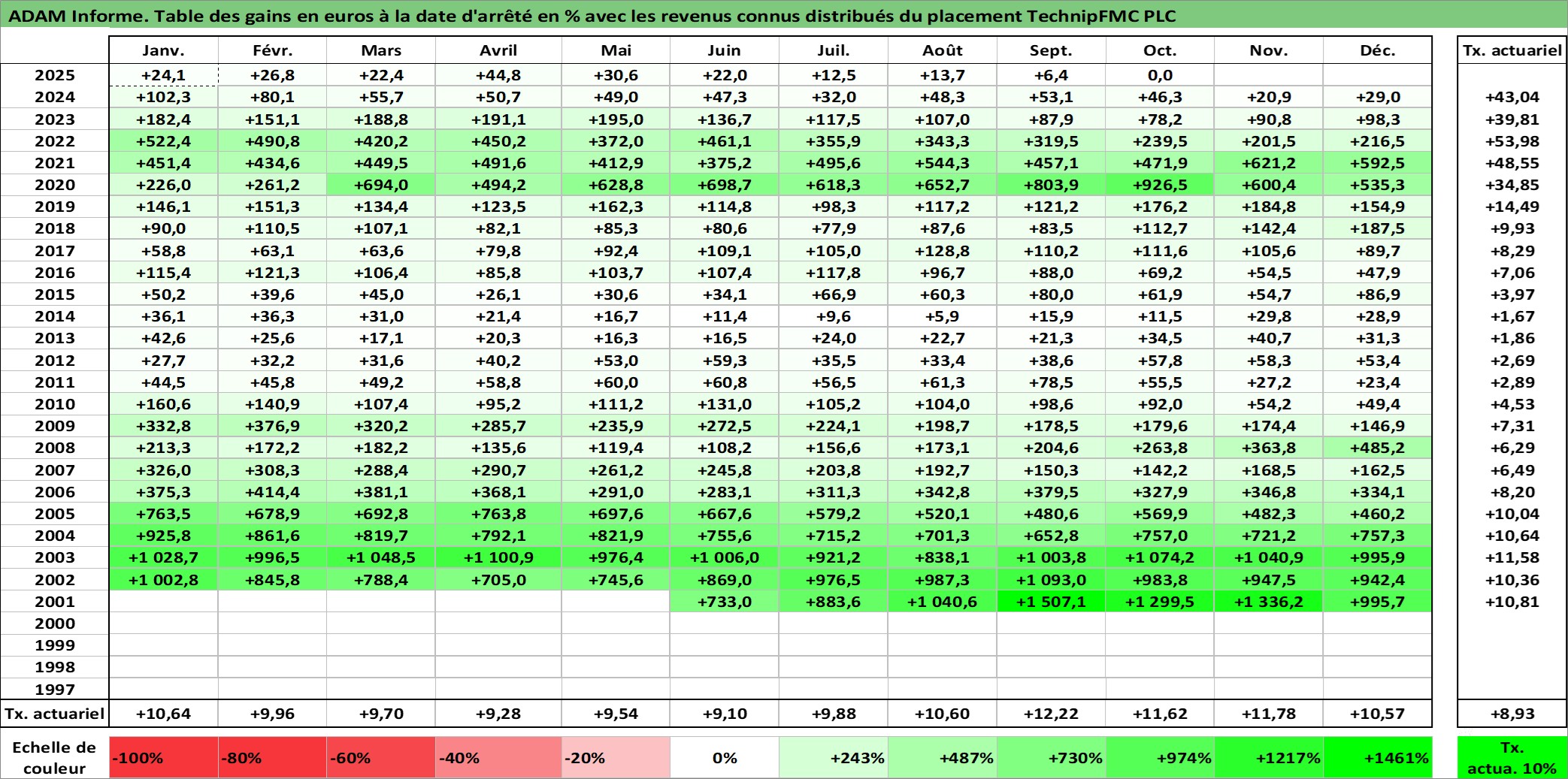The width and height of the screenshot is (1568, 779).
Task: Select cell +733,0 in the 2001 row
Action: coord(725,602)
